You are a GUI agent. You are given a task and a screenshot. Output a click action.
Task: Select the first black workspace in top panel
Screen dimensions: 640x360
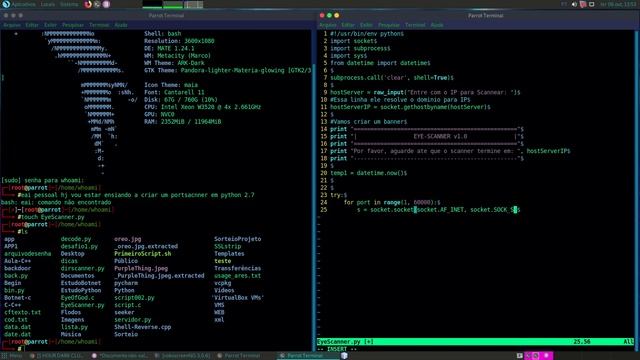152,4
